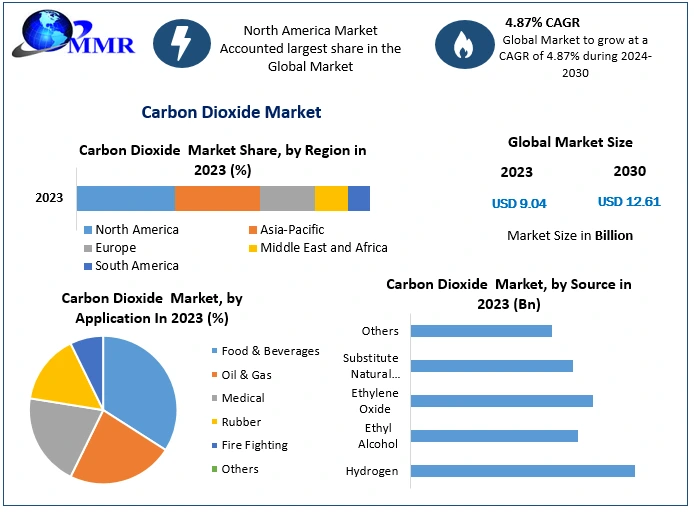Select the Fire Fighting legend entry
Image resolution: width=694 pixels, height=513 pixels.
(254, 445)
